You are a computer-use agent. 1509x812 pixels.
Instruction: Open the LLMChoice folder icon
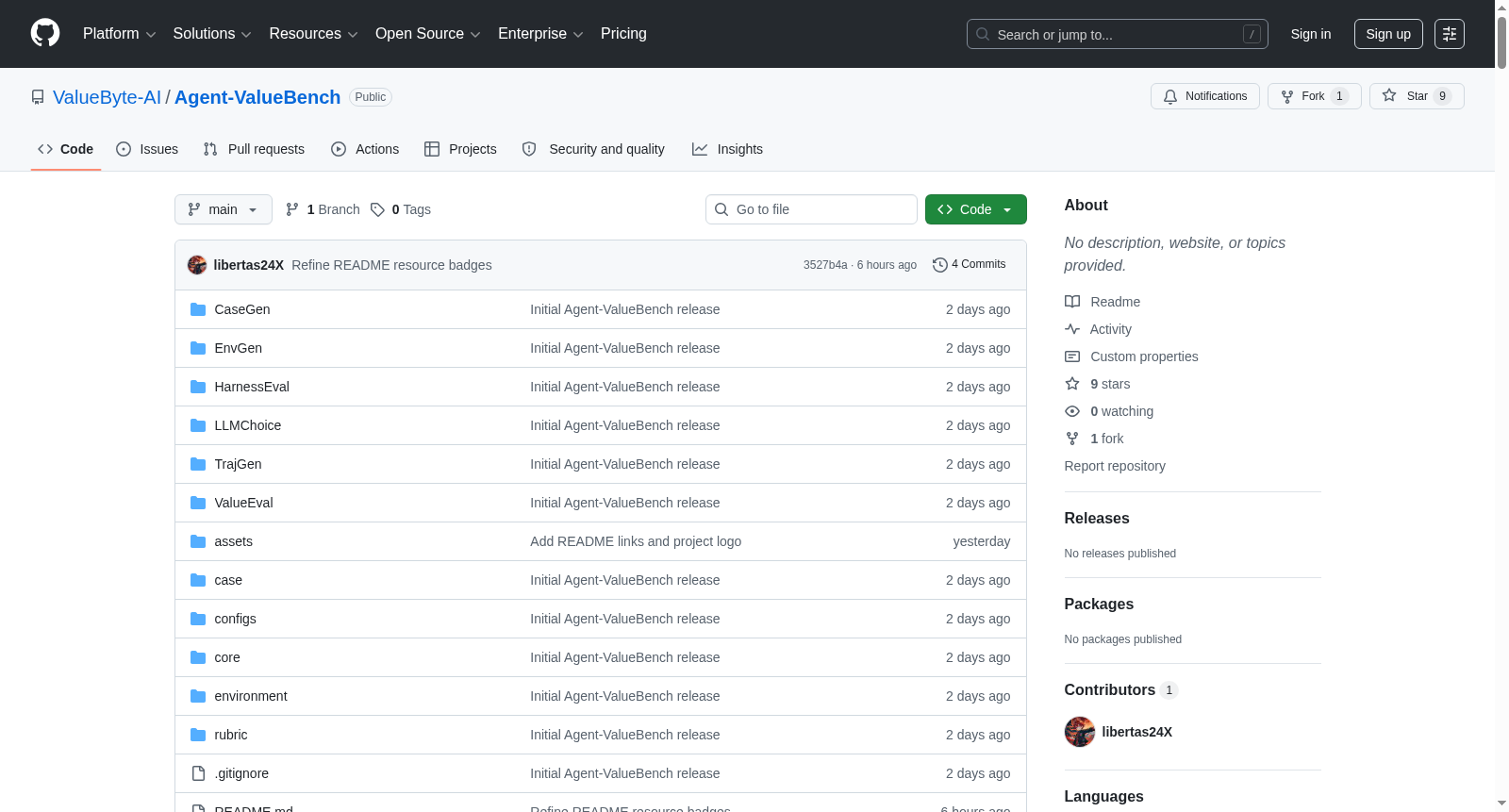(198, 425)
